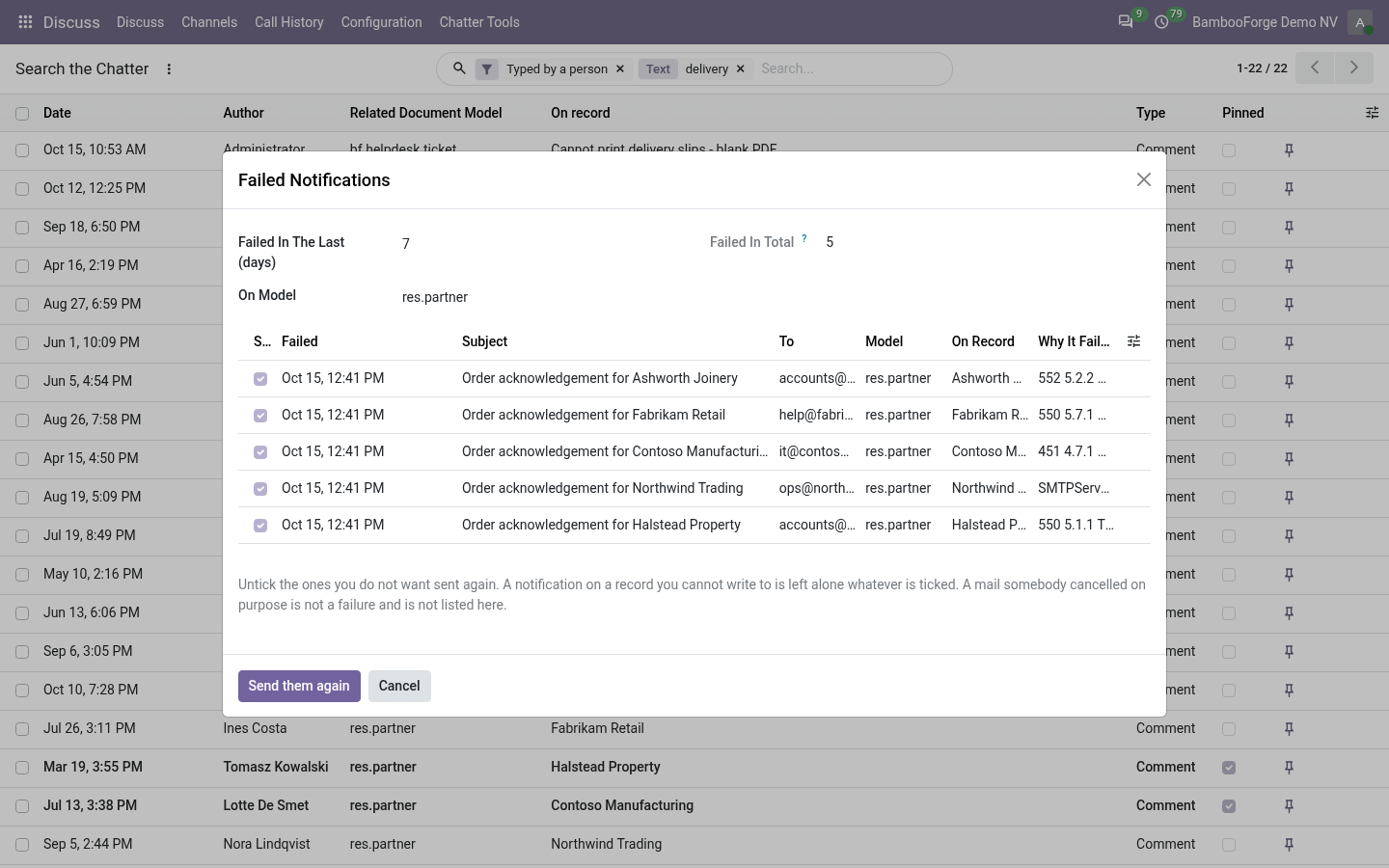Screen dimensions: 1389x868
Task: Open the Call History menu
Action: [289, 22]
